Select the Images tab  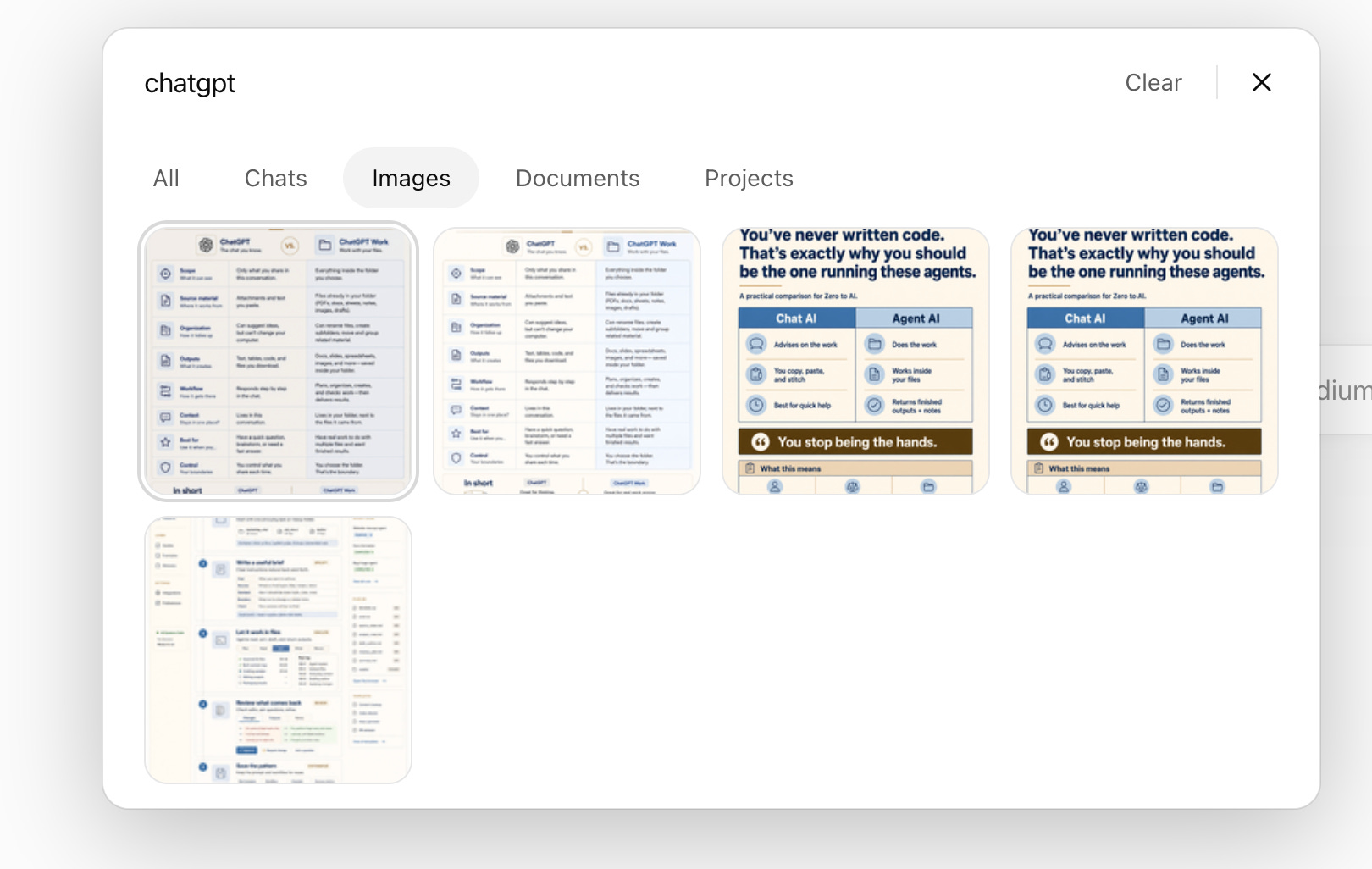point(411,178)
